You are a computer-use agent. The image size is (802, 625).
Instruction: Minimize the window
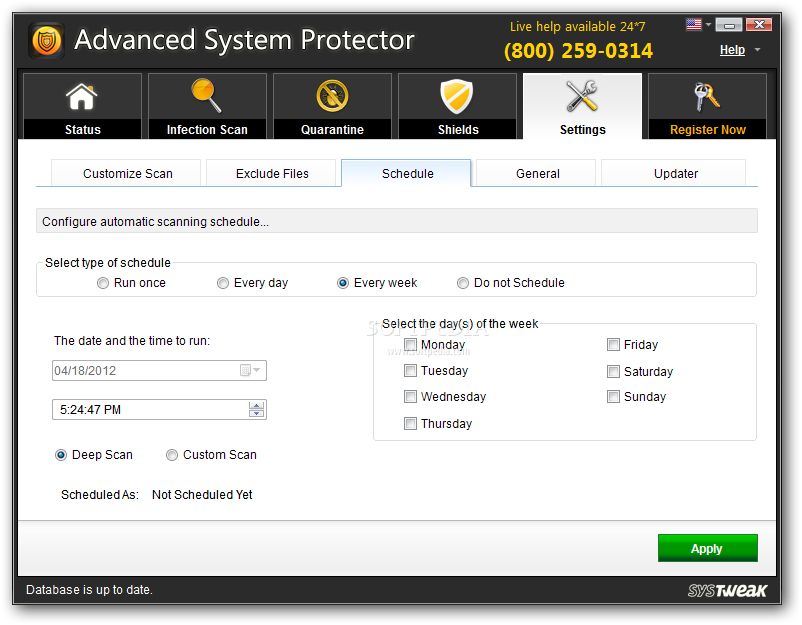click(x=728, y=24)
